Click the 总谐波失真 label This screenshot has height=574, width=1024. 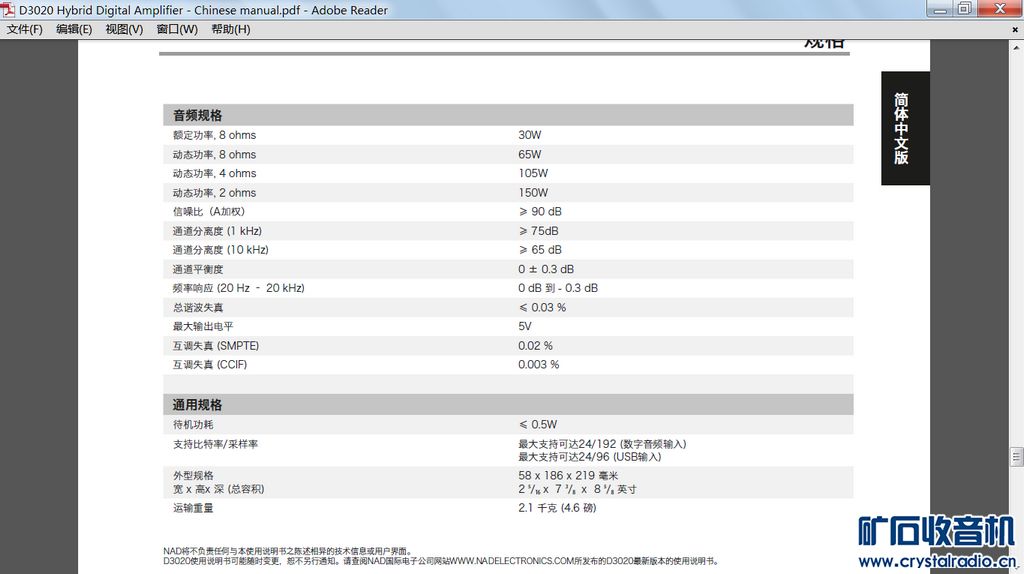(x=198, y=308)
